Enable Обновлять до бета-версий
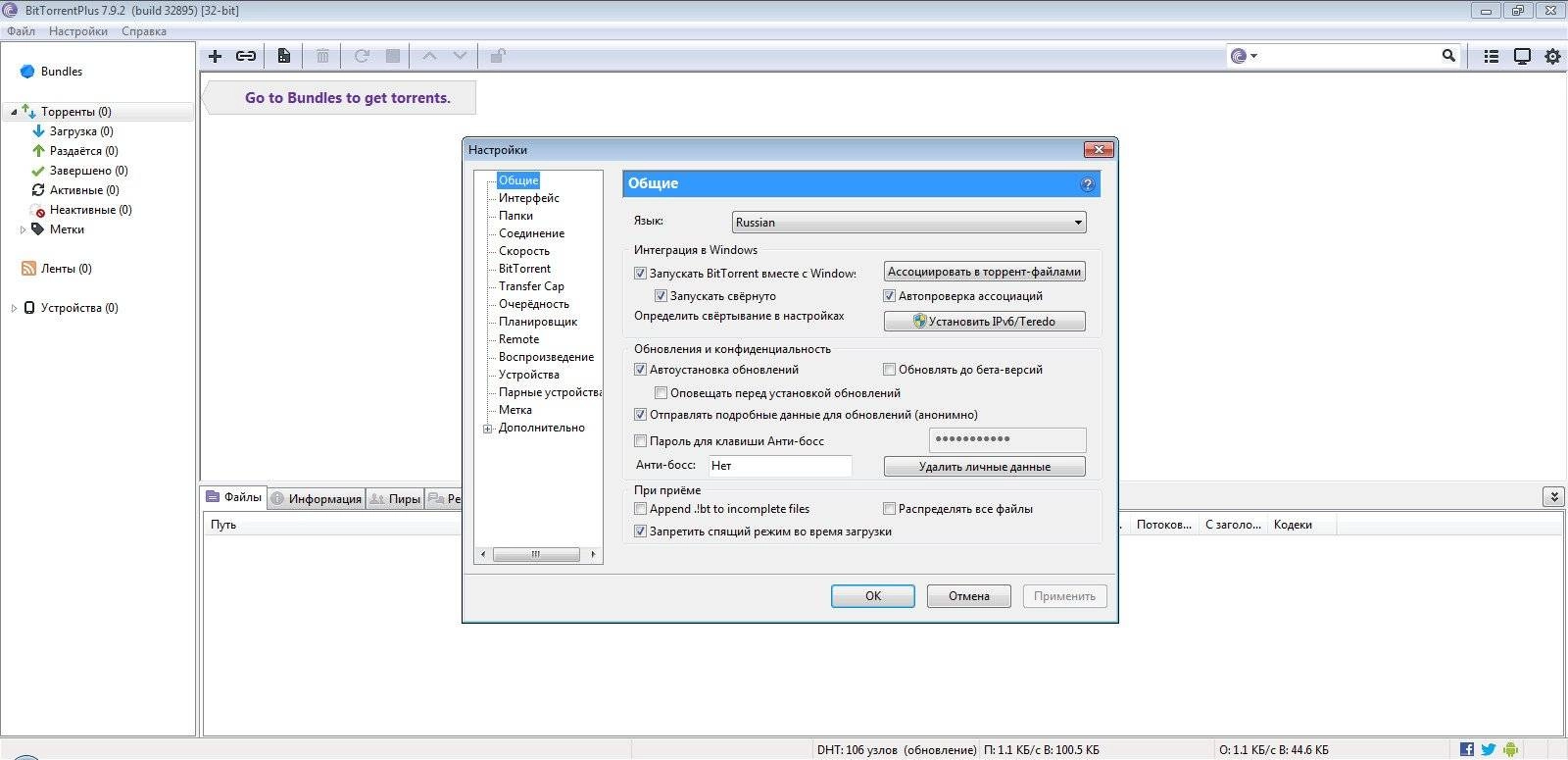1568x760 pixels. click(x=890, y=370)
